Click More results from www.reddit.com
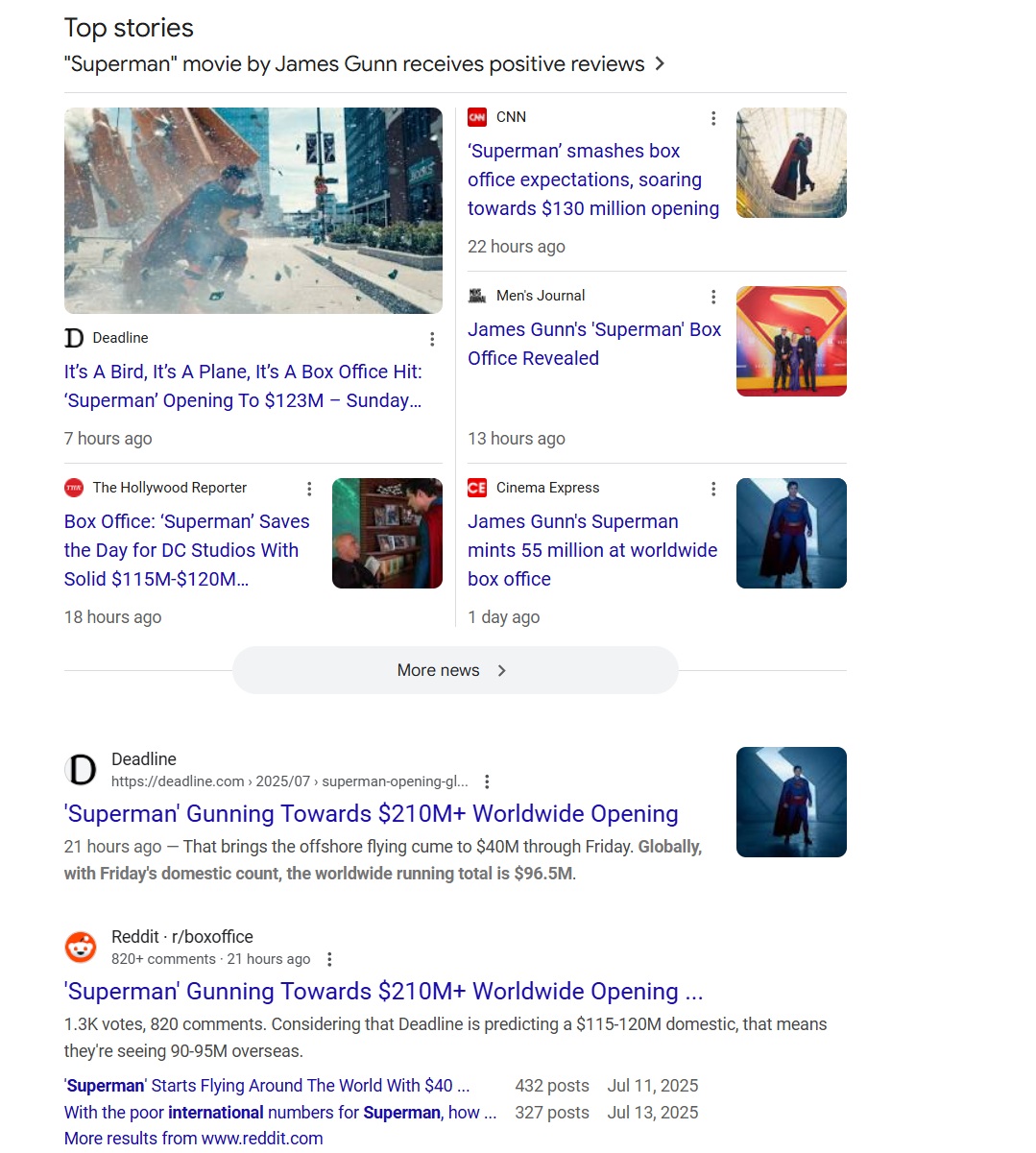Screen dimensions: 1036x1153 (193, 1139)
